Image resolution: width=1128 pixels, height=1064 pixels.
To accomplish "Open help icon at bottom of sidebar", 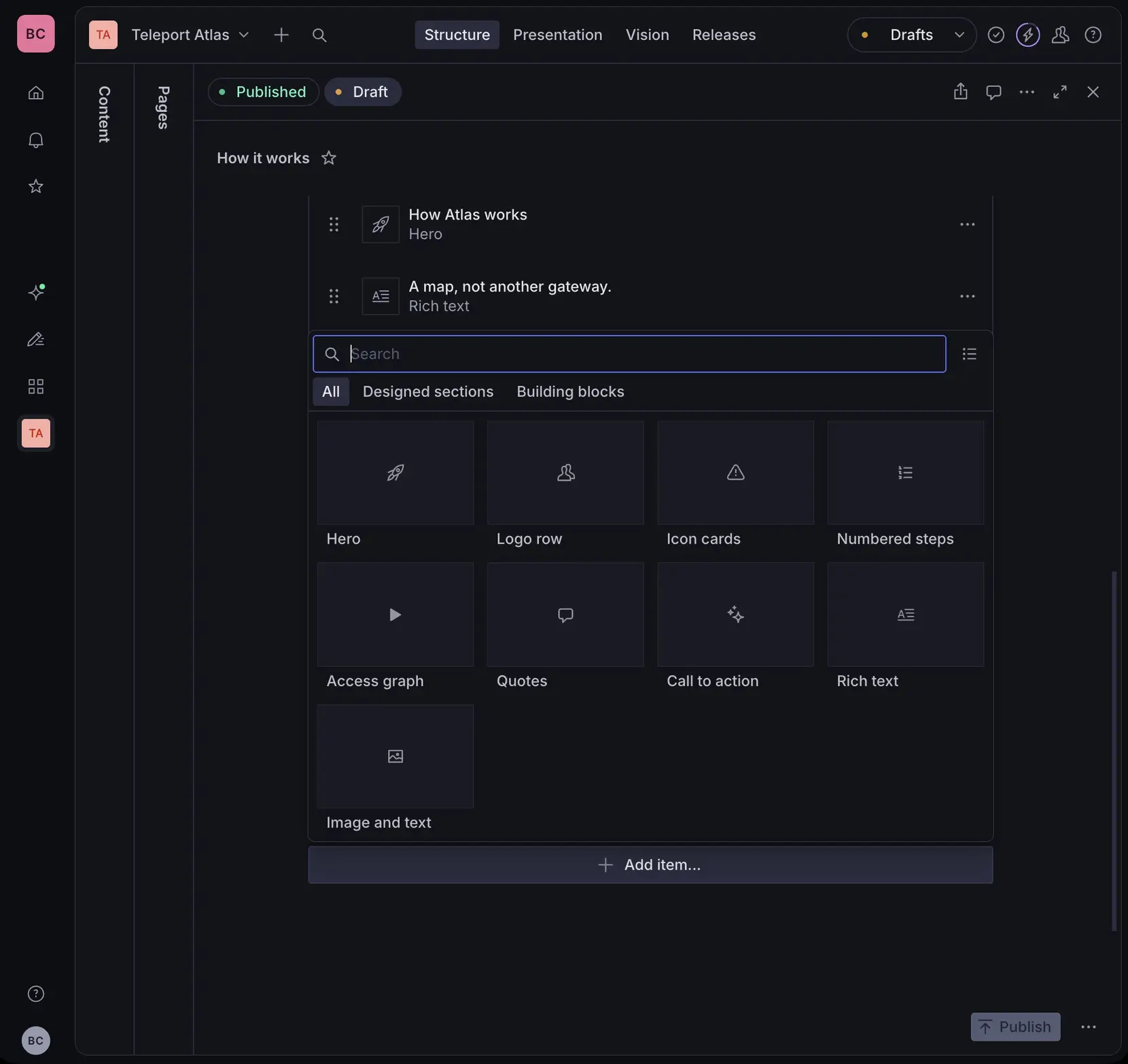I will click(x=35, y=993).
